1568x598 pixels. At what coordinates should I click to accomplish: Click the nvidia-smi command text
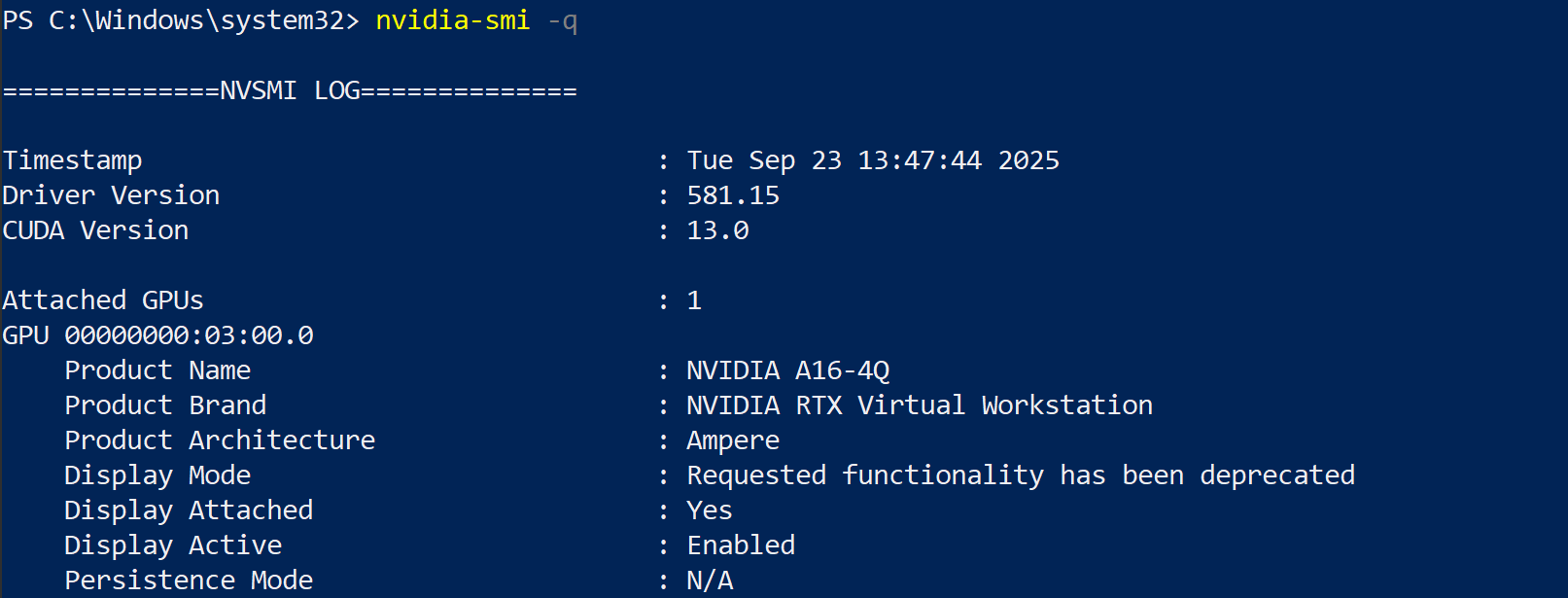[452, 20]
